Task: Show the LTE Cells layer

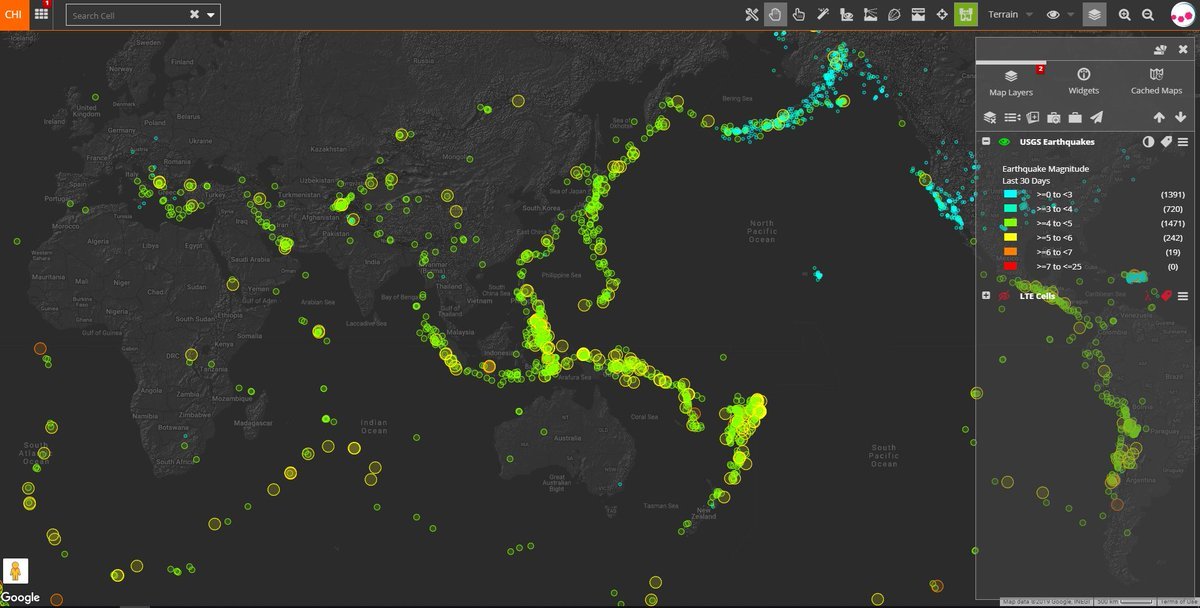Action: [x=1004, y=296]
